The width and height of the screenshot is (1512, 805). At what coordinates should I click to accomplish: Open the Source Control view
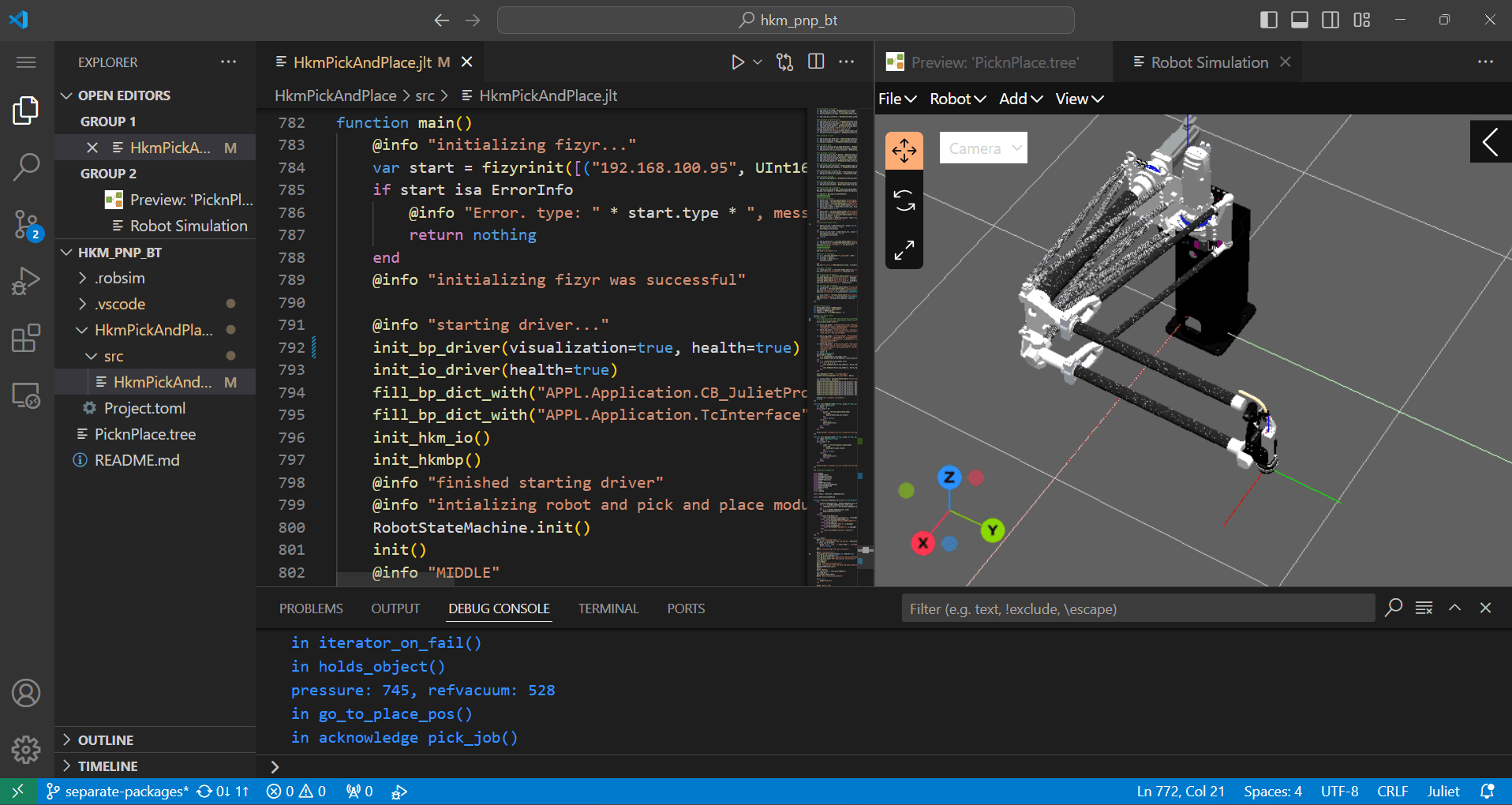click(x=26, y=224)
